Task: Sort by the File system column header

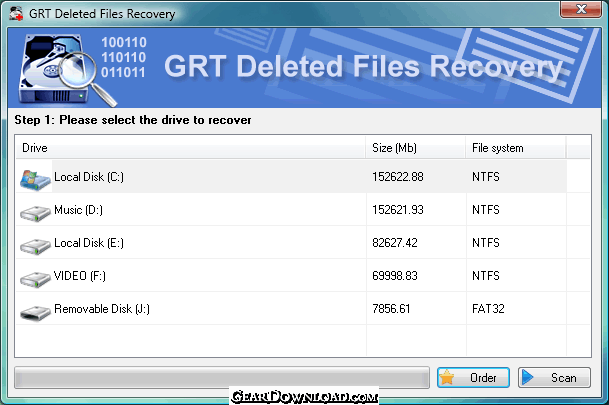Action: 516,148
